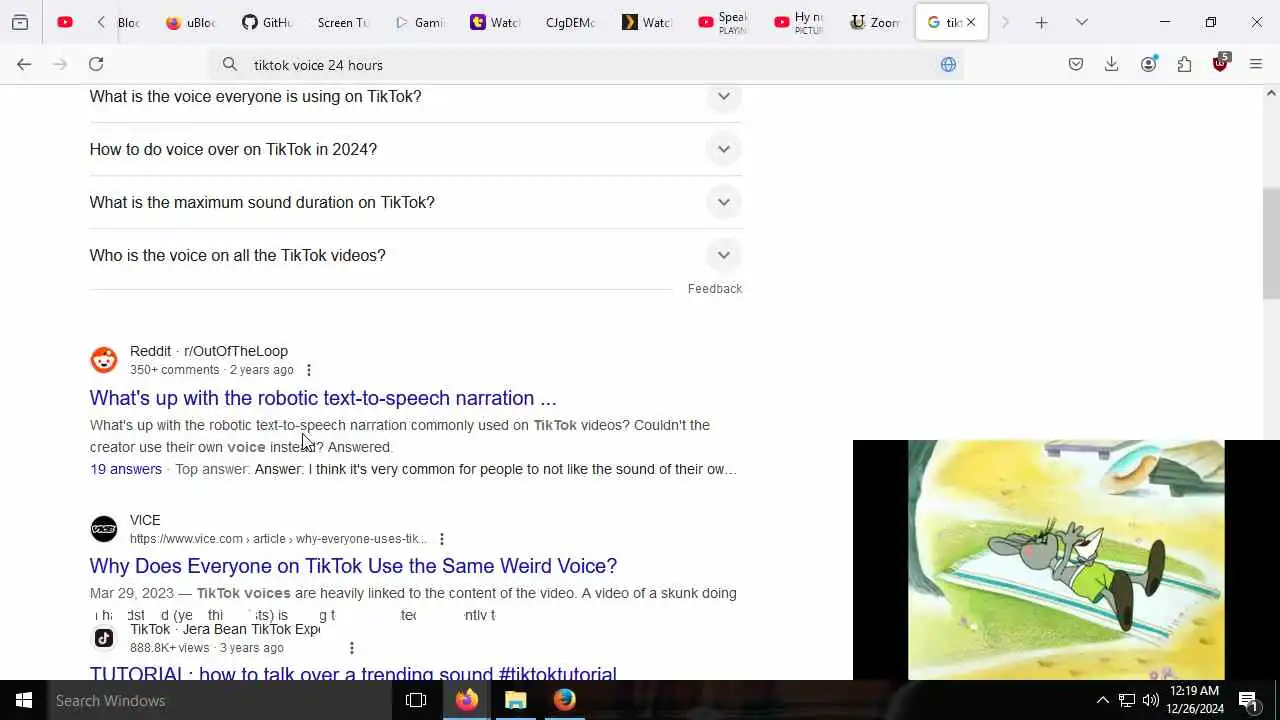The height and width of the screenshot is (720, 1280).
Task: Click the VICE favicon in search result
Action: tap(104, 529)
